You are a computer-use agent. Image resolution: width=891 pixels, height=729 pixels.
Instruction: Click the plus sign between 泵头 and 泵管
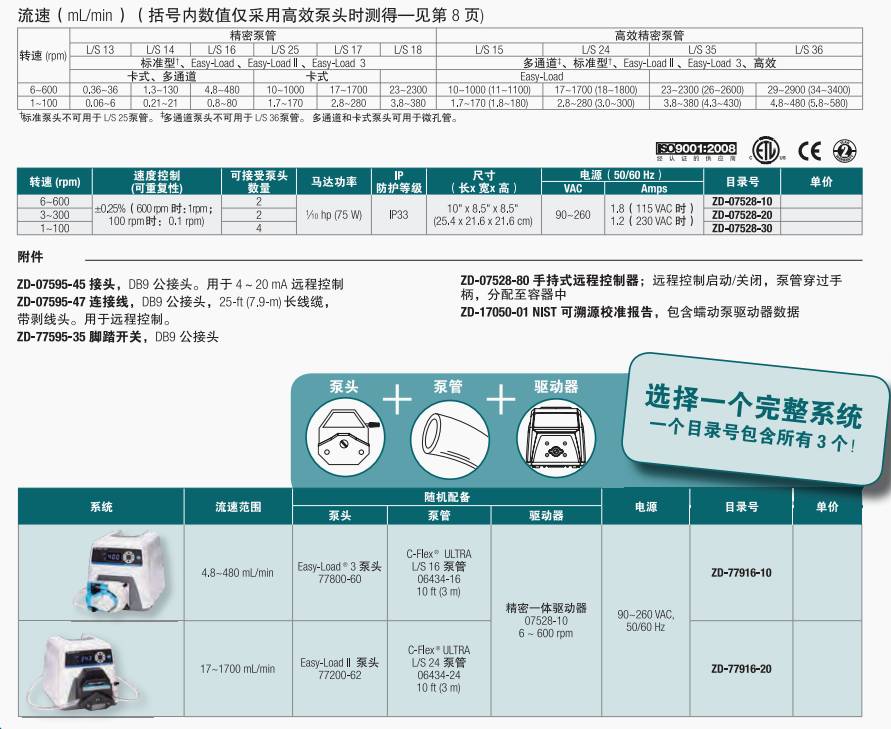pyautogui.click(x=395, y=401)
